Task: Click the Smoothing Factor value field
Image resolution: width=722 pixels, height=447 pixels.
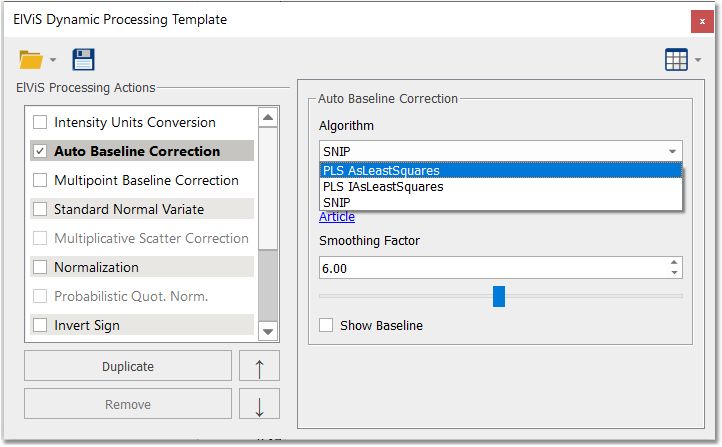Action: pos(493,268)
